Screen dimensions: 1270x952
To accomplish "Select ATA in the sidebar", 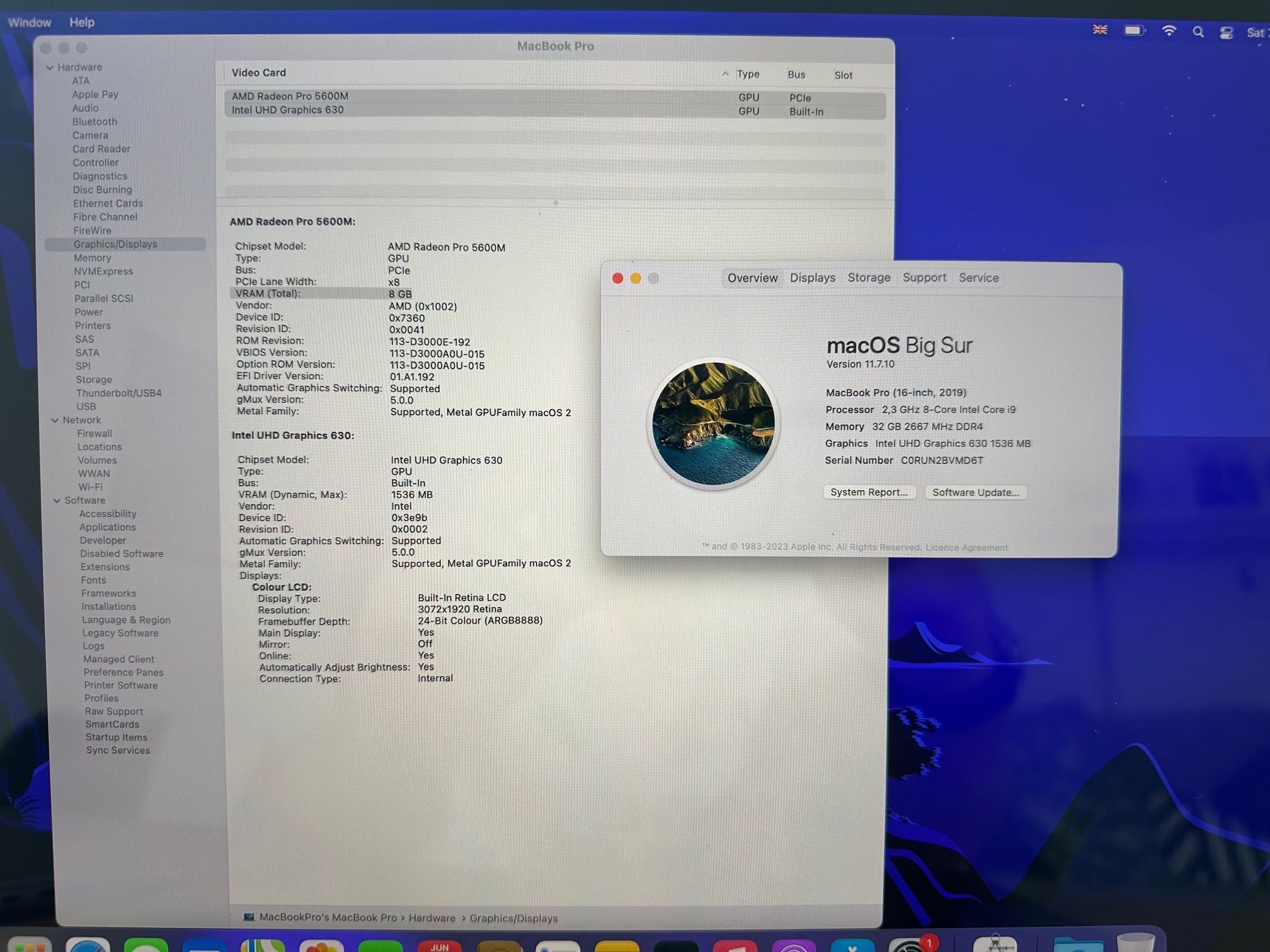I will point(81,81).
